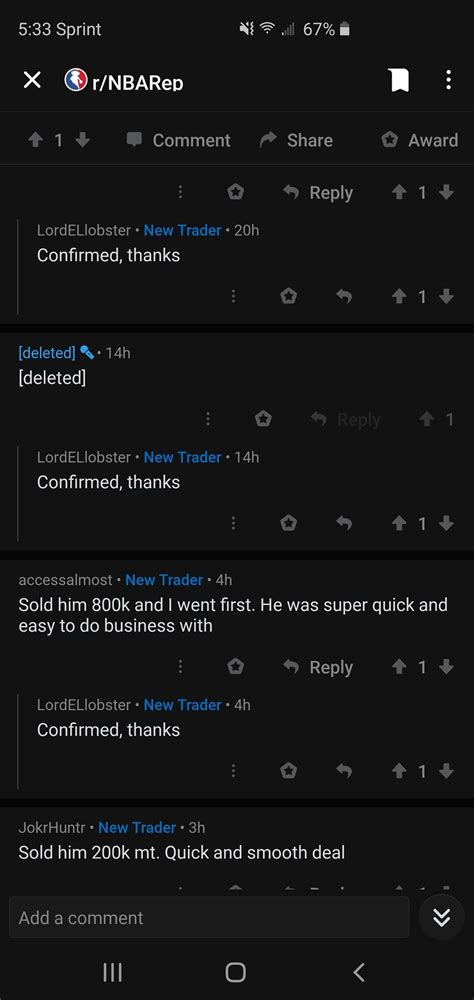Upvote the post in the action bar
Image resolution: width=474 pixels, height=1000 pixels.
click(x=34, y=140)
